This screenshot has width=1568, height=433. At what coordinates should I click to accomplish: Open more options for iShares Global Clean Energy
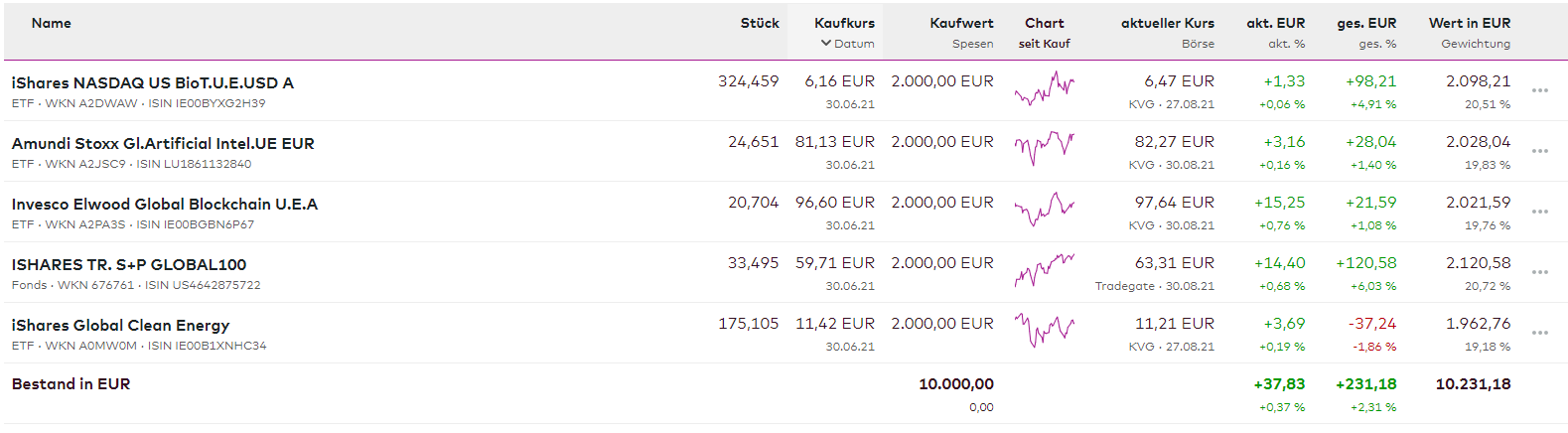[1539, 333]
